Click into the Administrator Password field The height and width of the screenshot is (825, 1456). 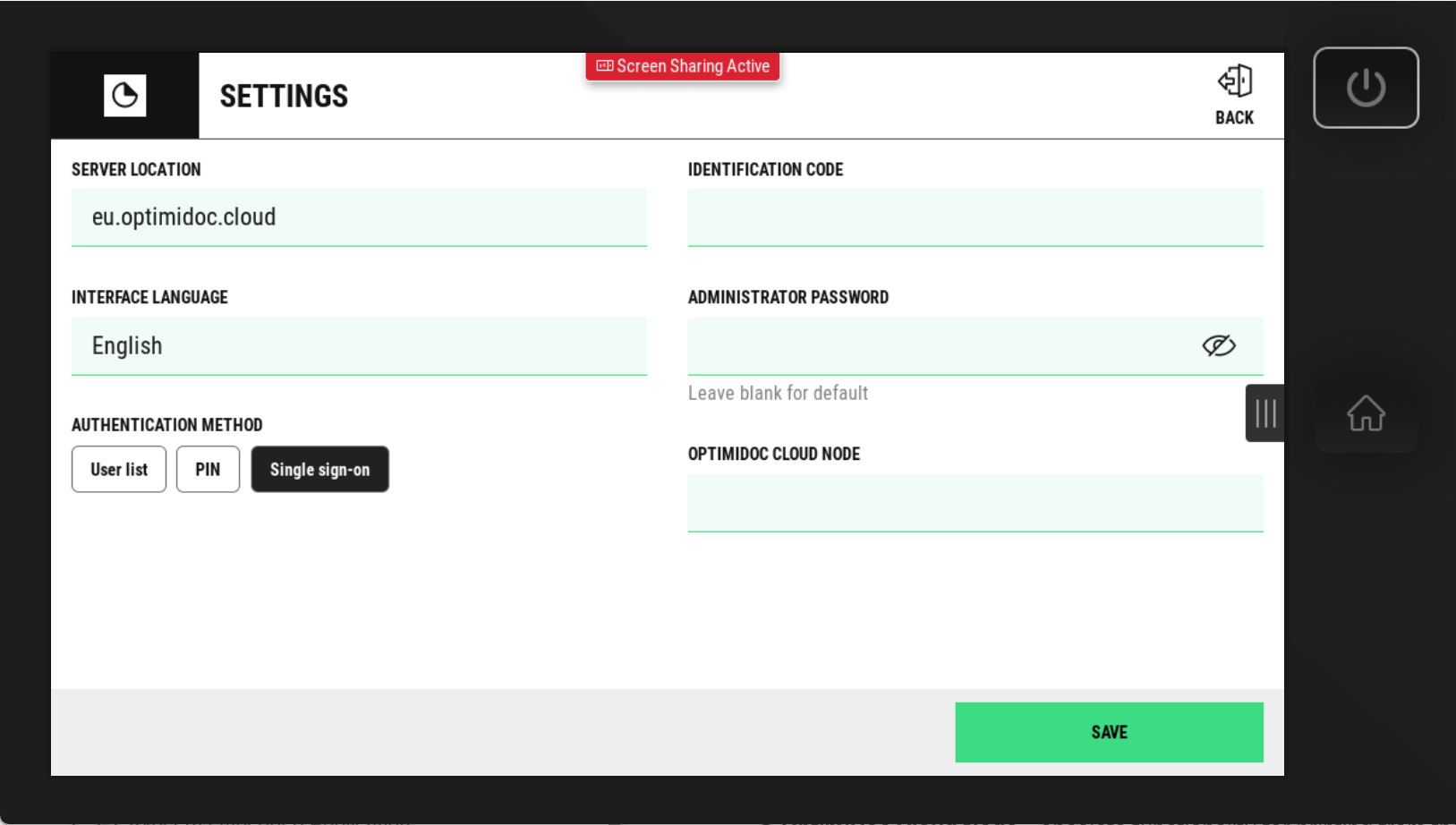(940, 346)
